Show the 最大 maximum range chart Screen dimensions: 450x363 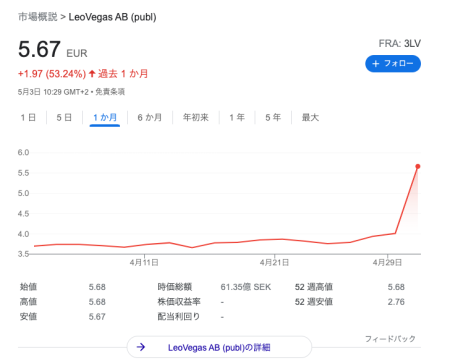(x=310, y=117)
